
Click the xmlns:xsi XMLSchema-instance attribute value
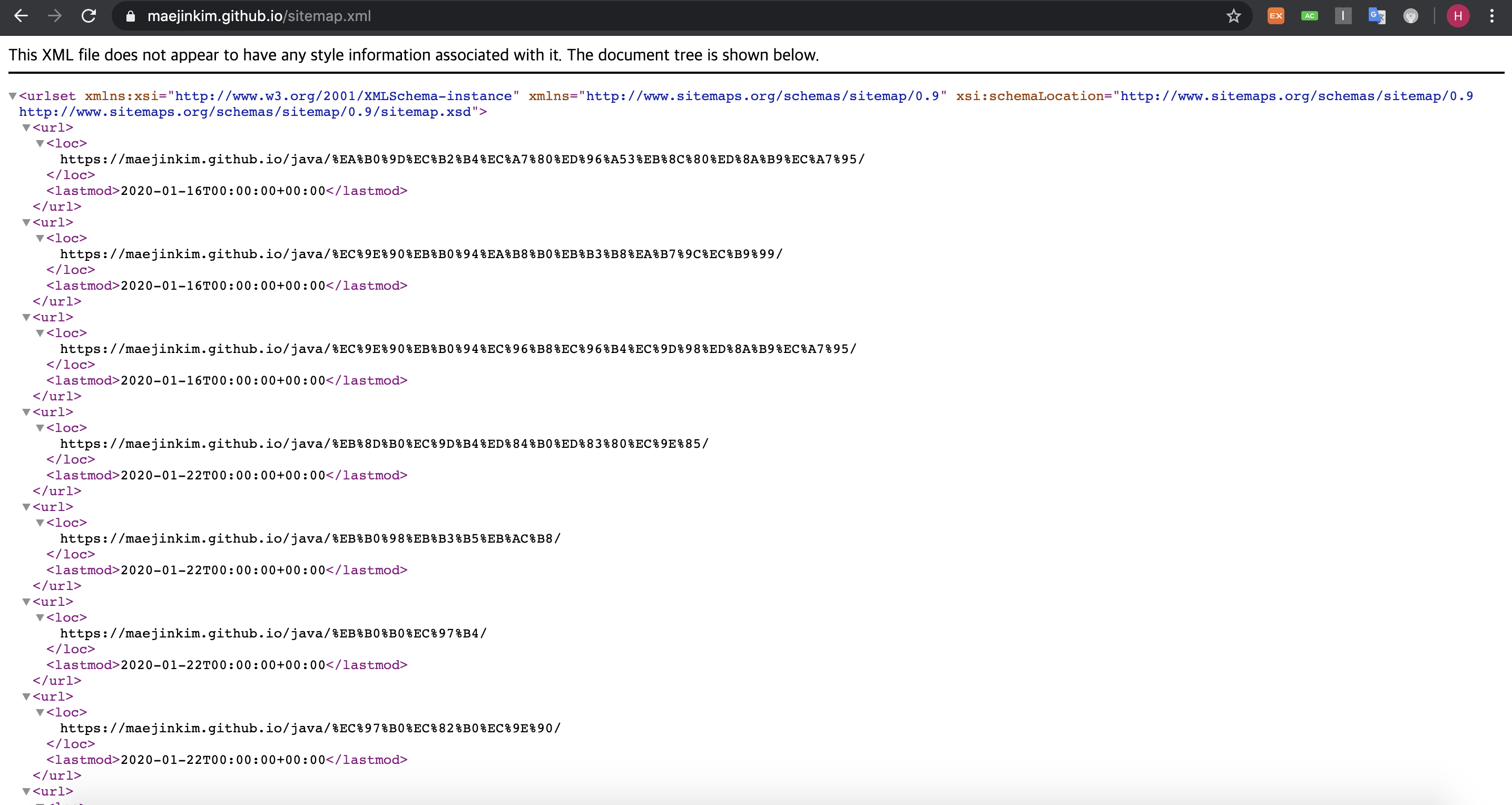[x=343, y=96]
